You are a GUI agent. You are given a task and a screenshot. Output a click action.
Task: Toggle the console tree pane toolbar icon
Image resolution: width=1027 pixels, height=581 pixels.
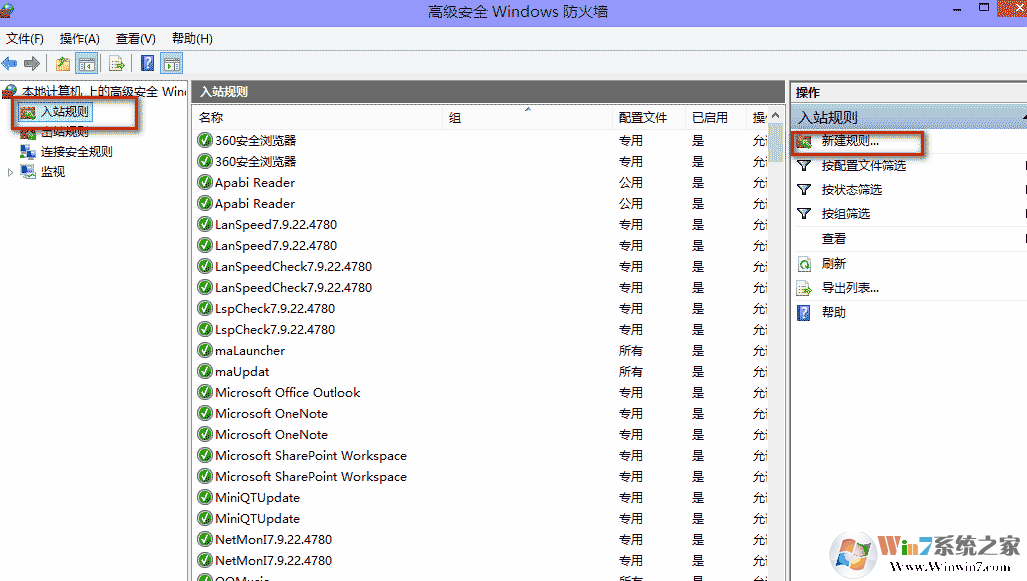[88, 64]
